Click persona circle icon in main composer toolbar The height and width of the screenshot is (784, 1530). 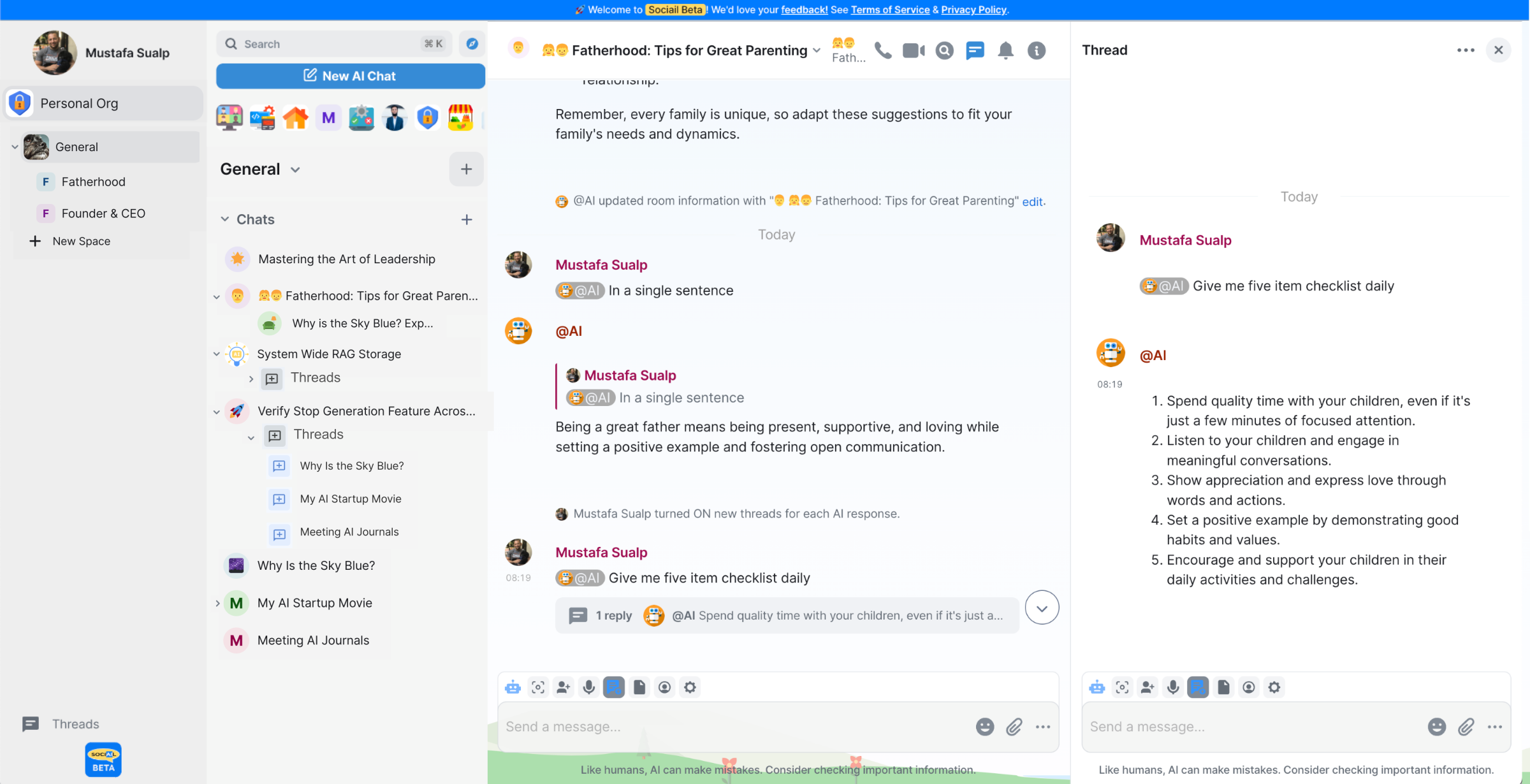click(664, 687)
